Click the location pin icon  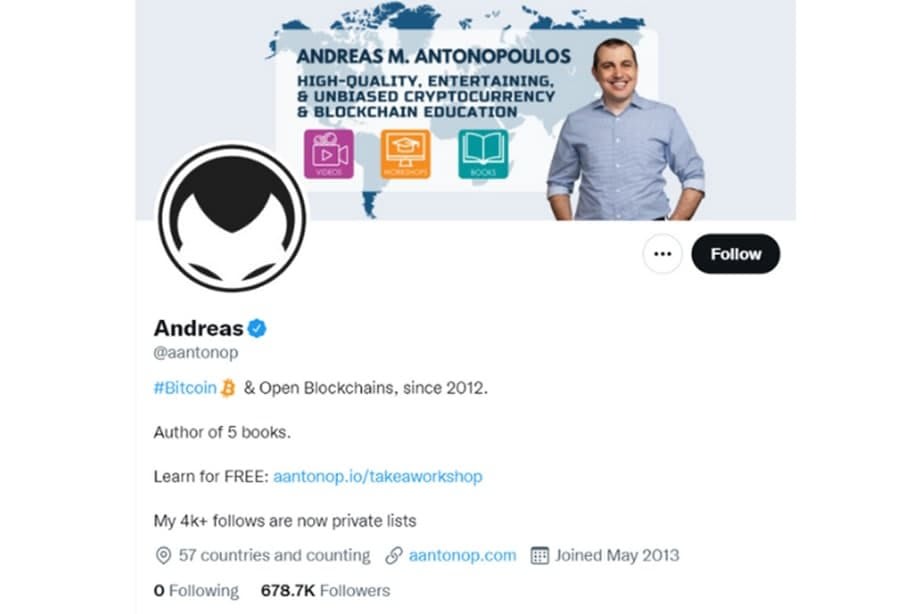[163, 555]
